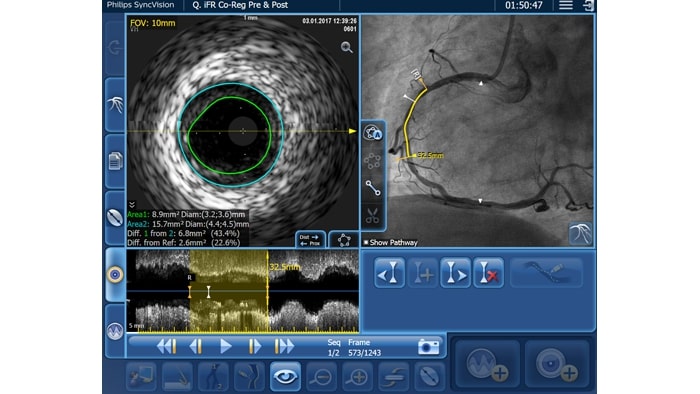The height and width of the screenshot is (394, 700).
Task: Click the Diff. from Ref measurement row
Action: [x=183, y=243]
